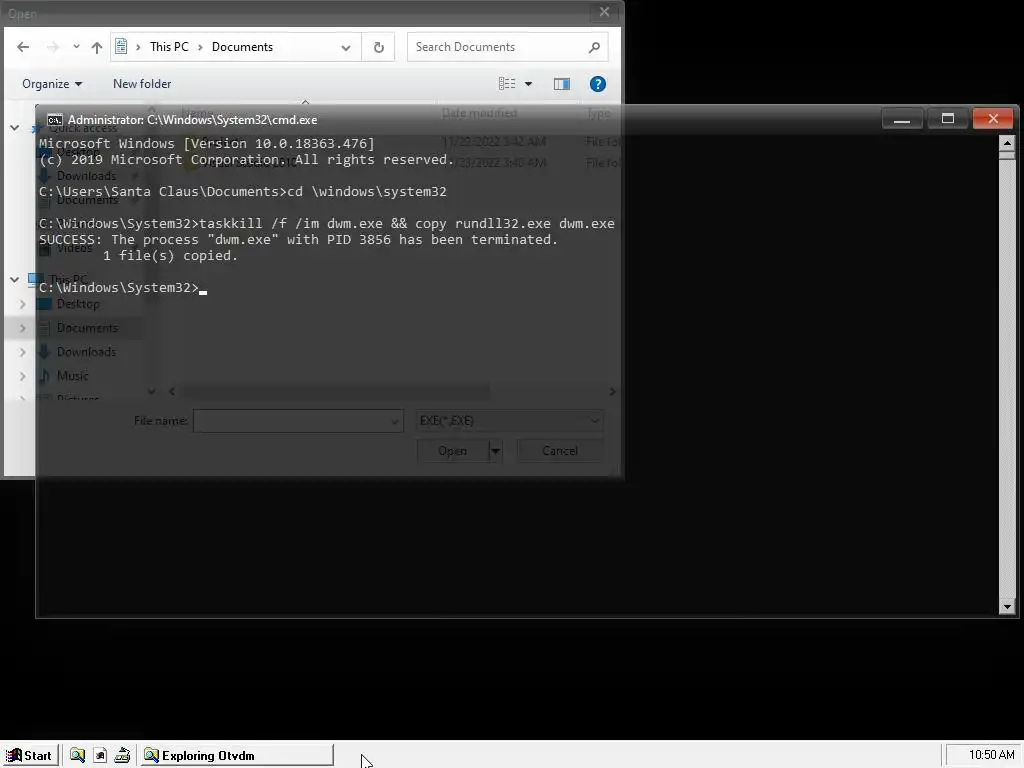Click the search magnifier icon

pyautogui.click(x=594, y=47)
